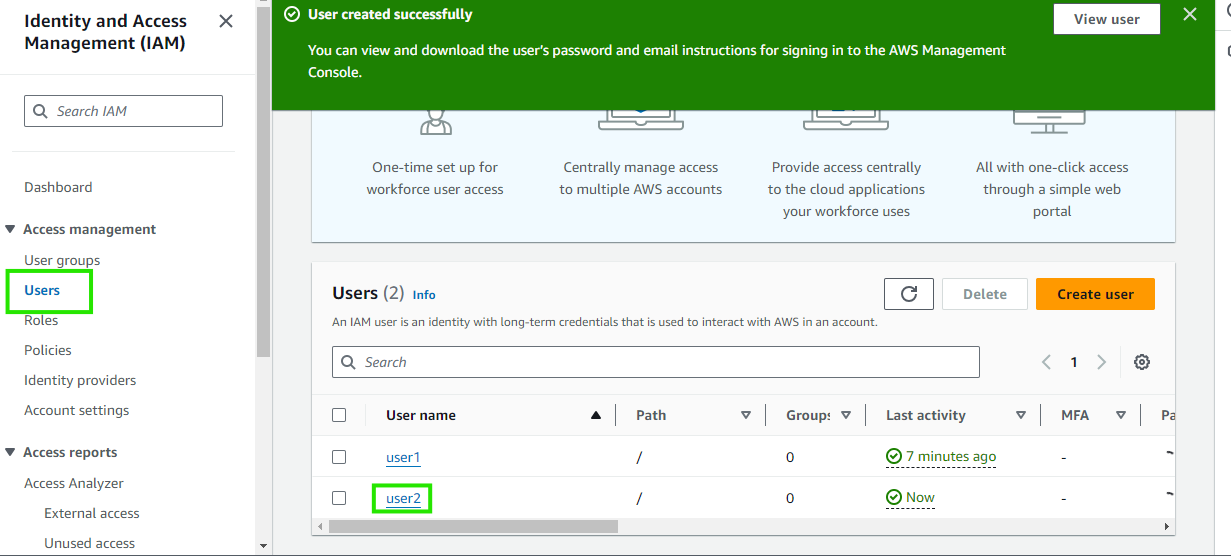Click the disabled Delete button

tap(985, 294)
